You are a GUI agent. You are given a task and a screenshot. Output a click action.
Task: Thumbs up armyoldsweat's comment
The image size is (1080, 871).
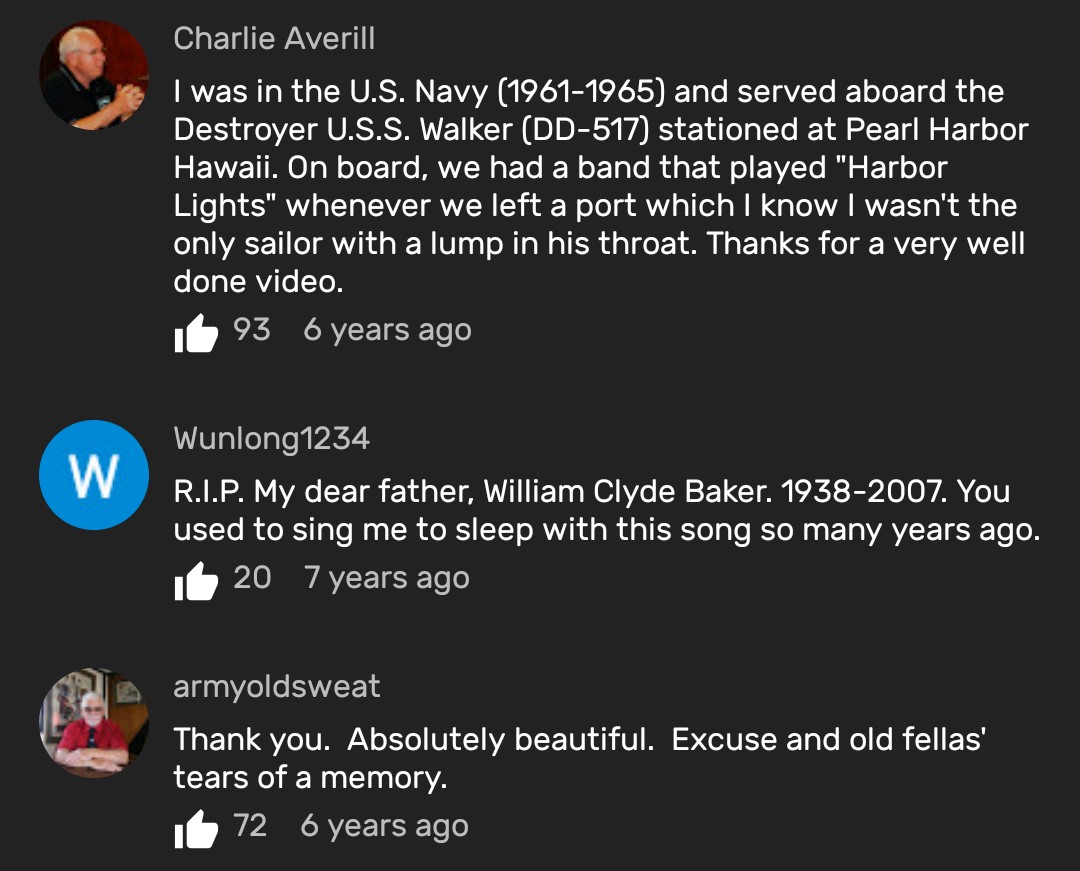tap(196, 828)
